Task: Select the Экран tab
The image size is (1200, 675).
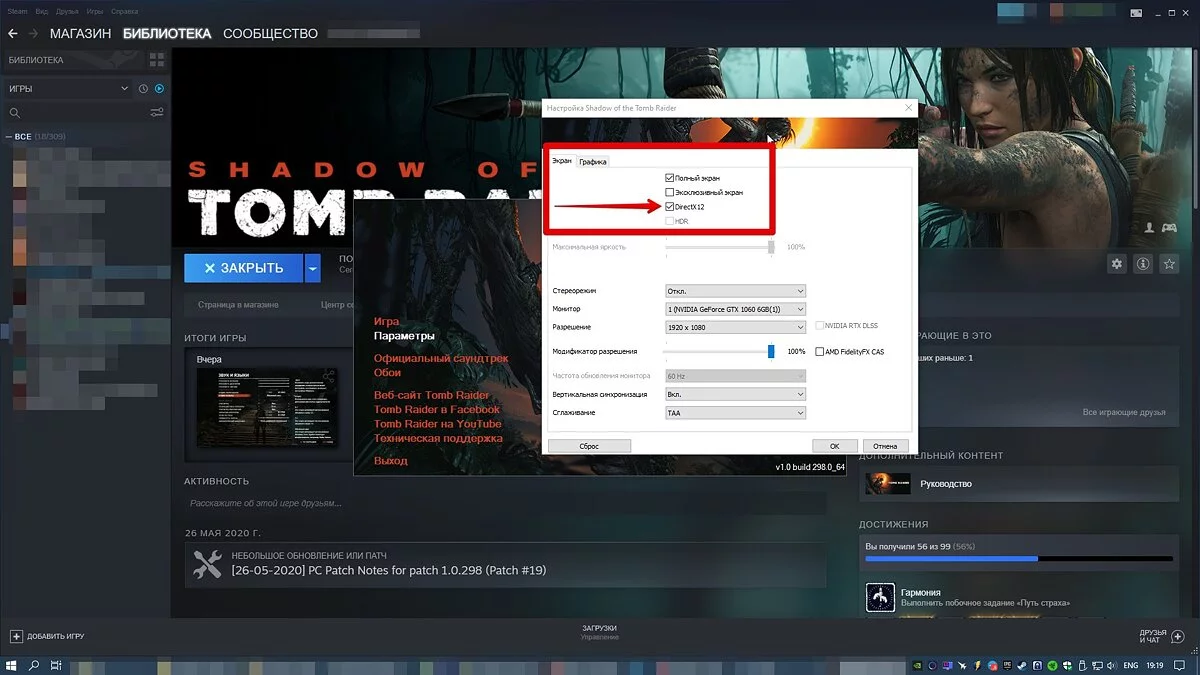Action: pyautogui.click(x=562, y=161)
